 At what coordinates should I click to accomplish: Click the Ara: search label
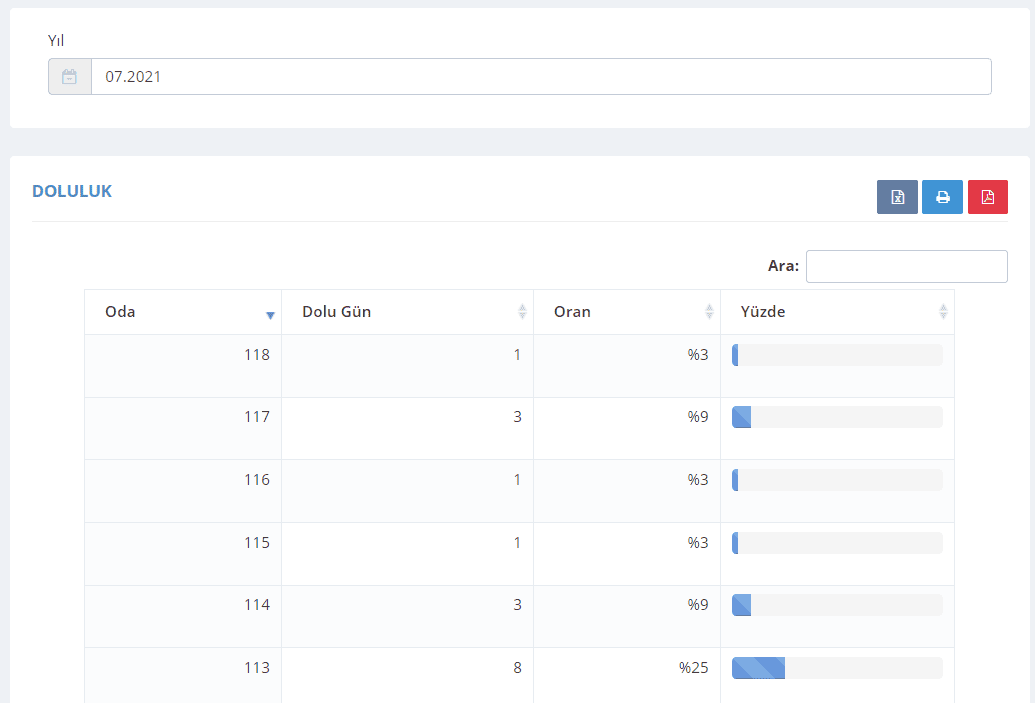784,266
